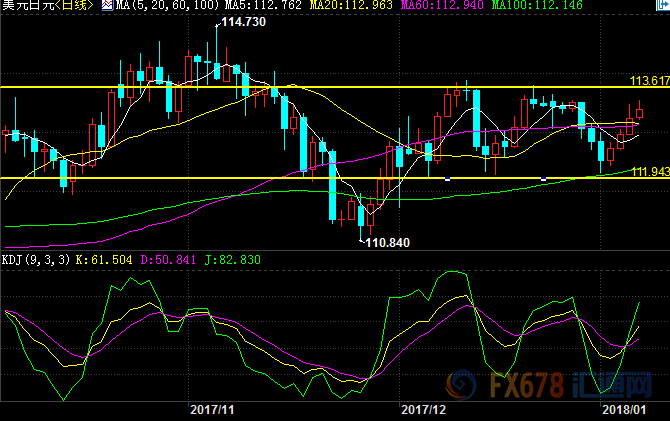670x421 pixels.
Task: Select the magenta MA60 legend label
Action: click(x=428, y=7)
